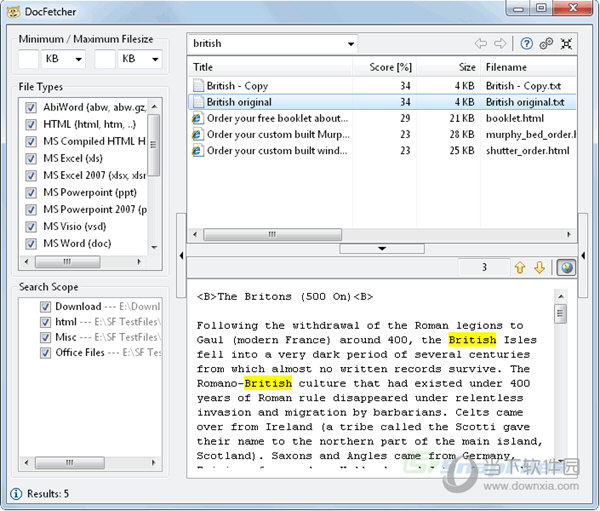Click the File Types vertical scrollbar thumb
The height and width of the screenshot is (511, 600).
[154, 145]
